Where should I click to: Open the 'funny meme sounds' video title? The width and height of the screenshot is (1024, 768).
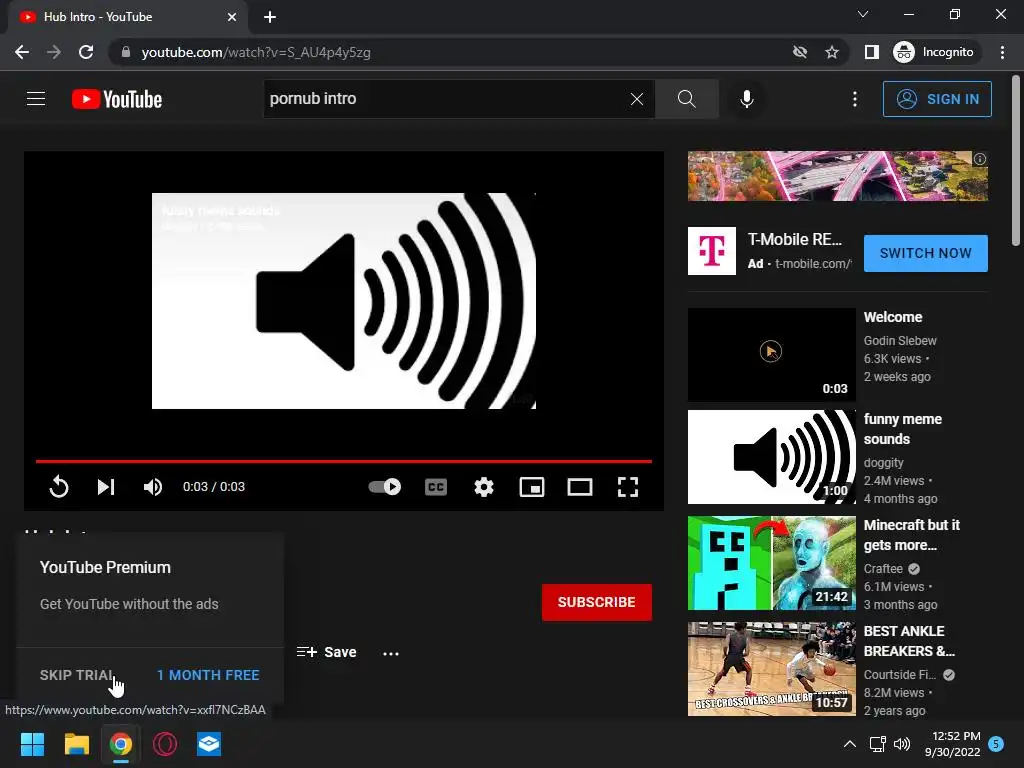coord(903,428)
